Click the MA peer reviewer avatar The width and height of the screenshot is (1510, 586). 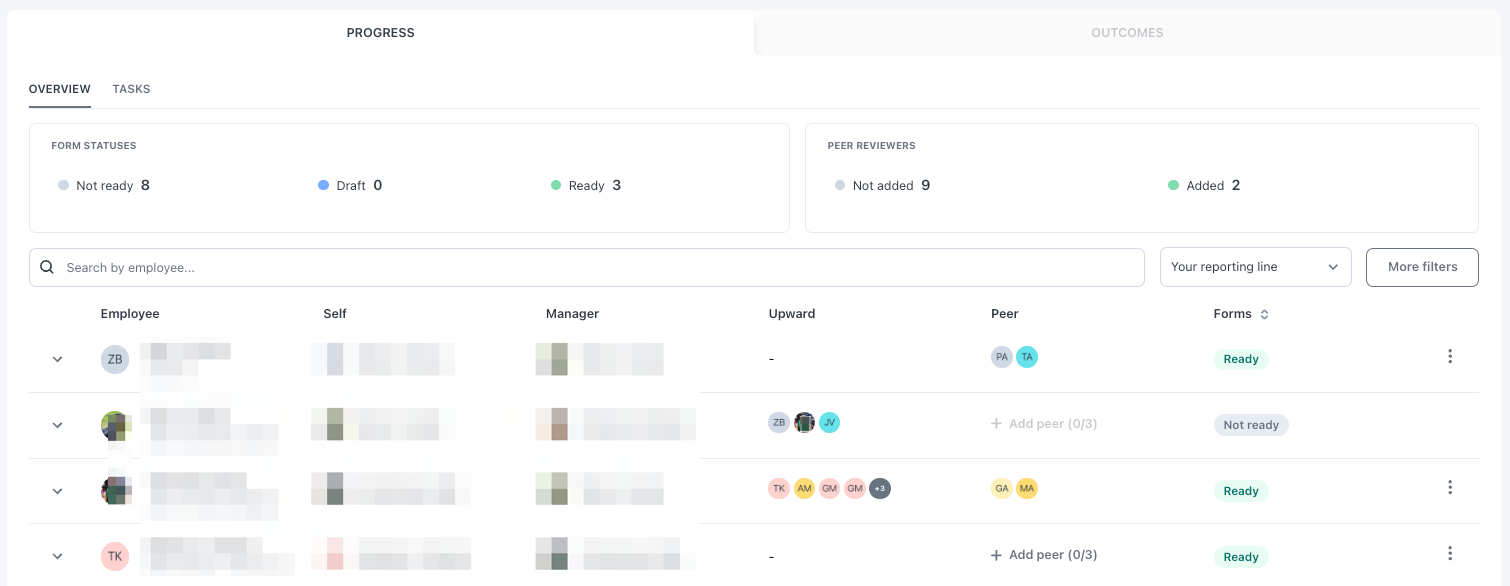[x=1027, y=489]
